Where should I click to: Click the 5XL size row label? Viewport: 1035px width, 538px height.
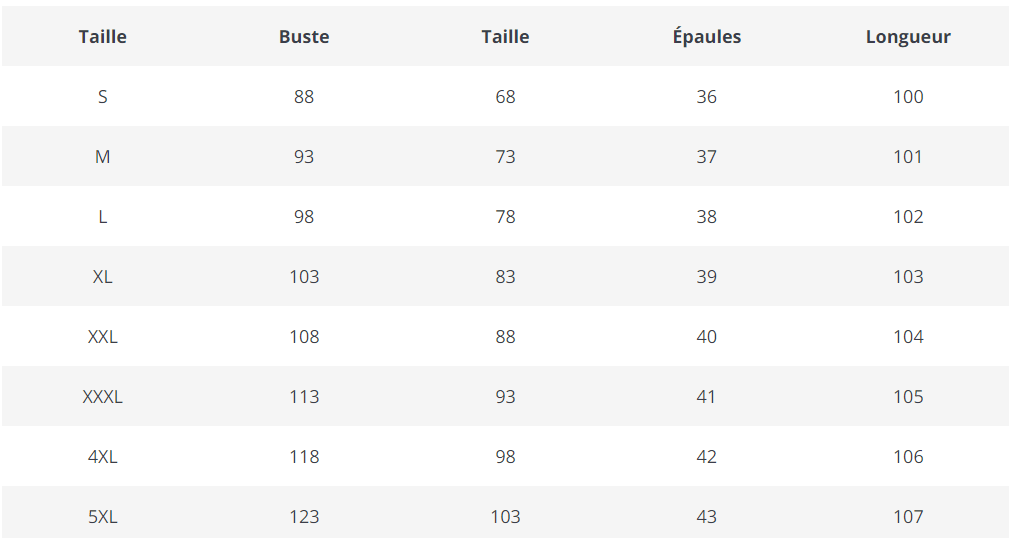(103, 517)
